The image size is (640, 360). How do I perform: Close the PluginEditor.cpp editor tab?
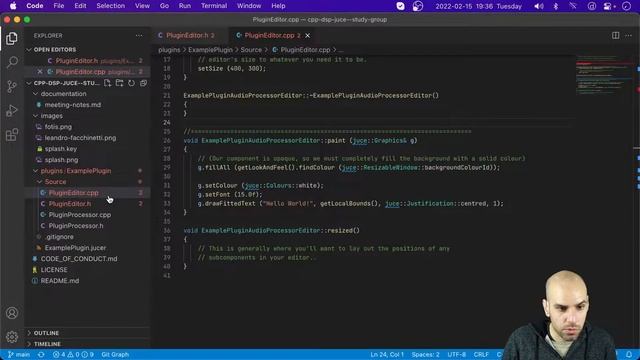307,36
